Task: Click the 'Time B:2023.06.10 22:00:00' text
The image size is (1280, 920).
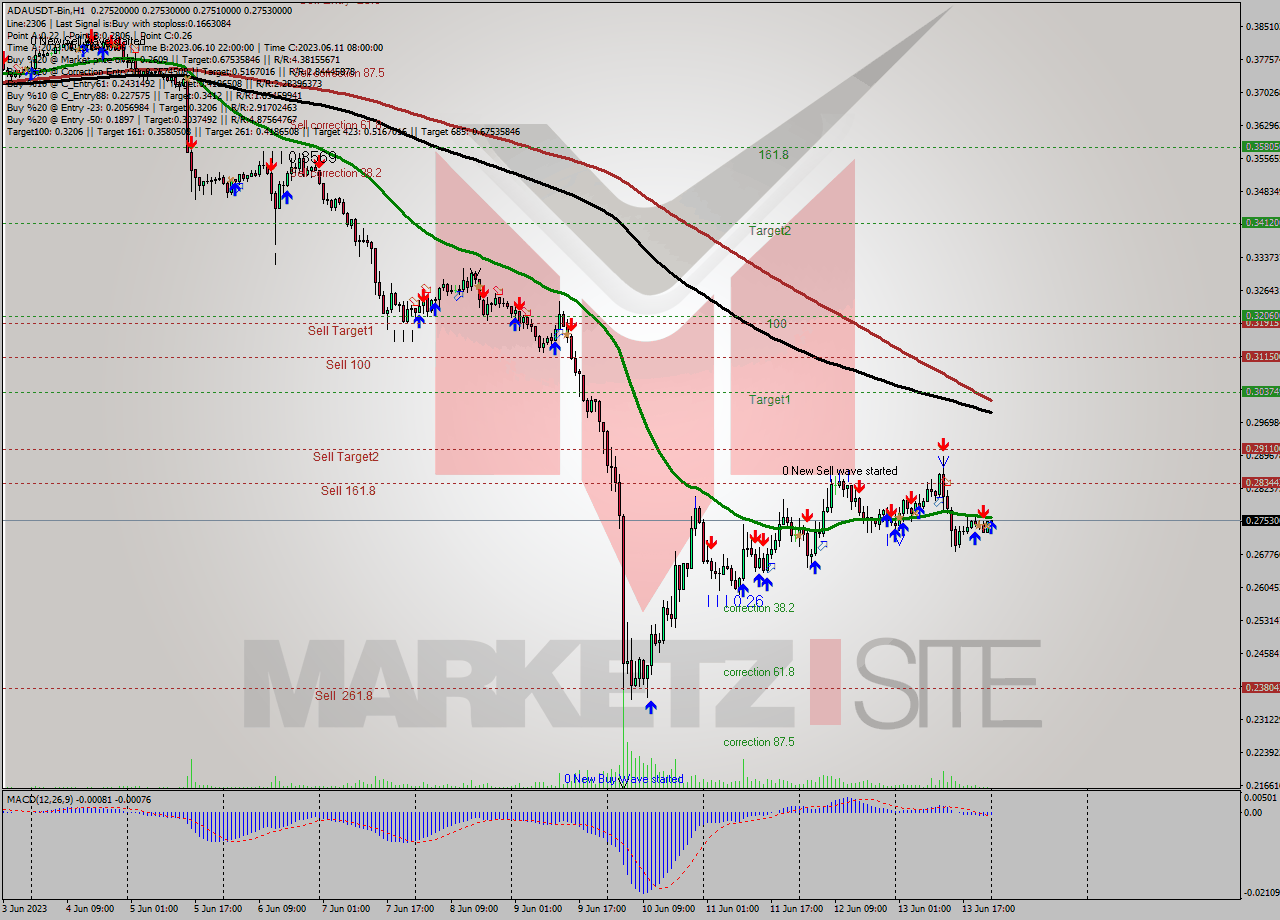Action: (197, 47)
